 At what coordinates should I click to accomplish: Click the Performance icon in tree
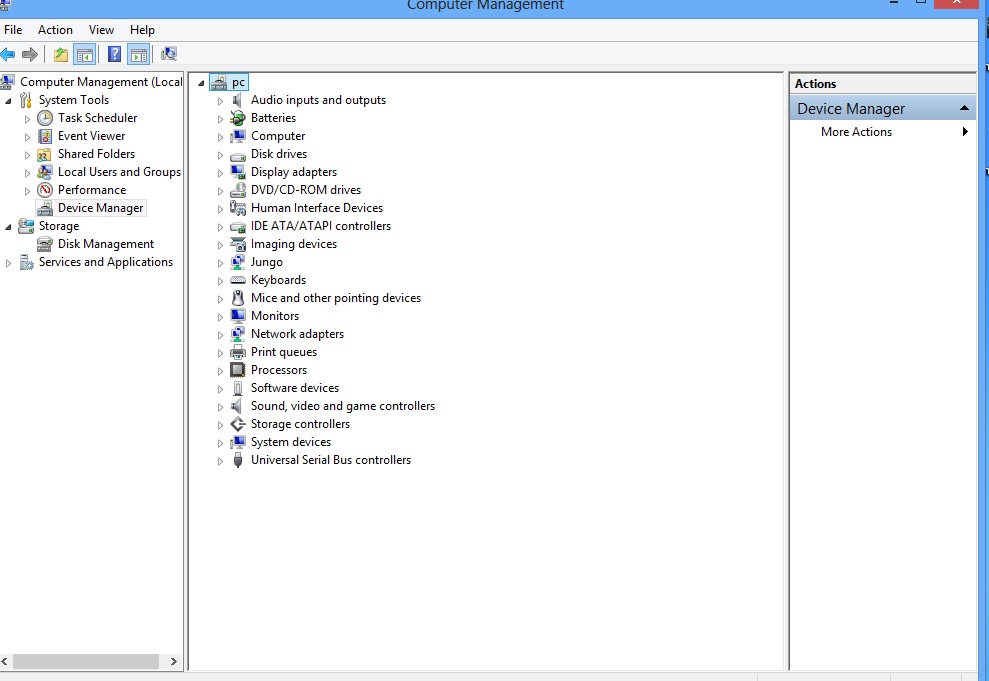click(x=45, y=190)
